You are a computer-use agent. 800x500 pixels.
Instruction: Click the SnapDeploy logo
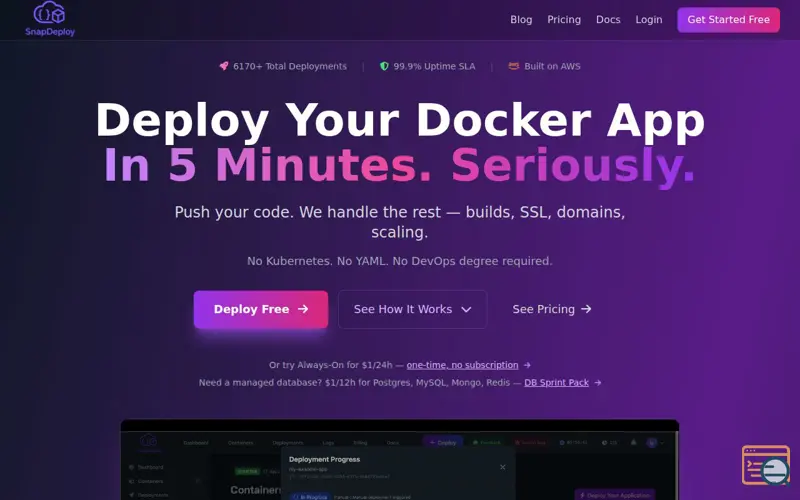point(50,19)
